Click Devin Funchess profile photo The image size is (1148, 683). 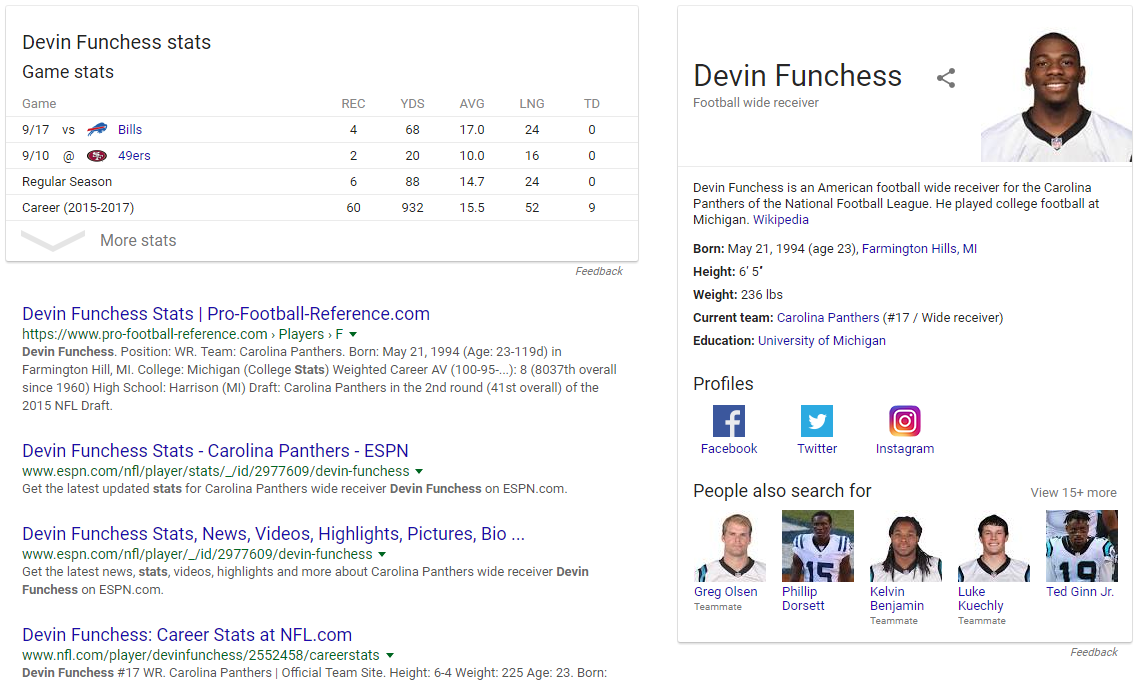pyautogui.click(x=1056, y=97)
